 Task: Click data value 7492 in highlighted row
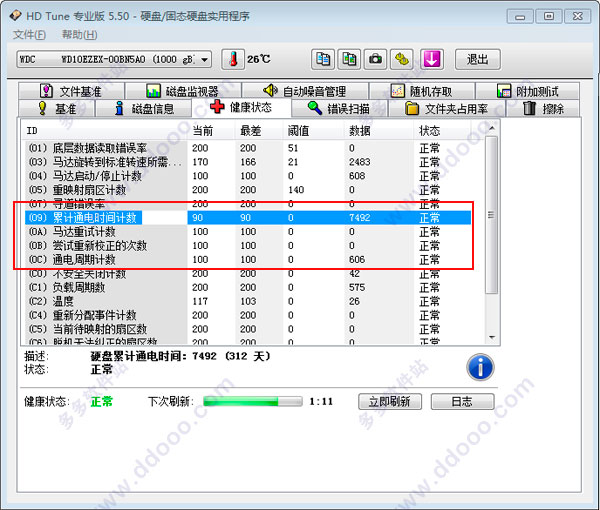point(359,218)
